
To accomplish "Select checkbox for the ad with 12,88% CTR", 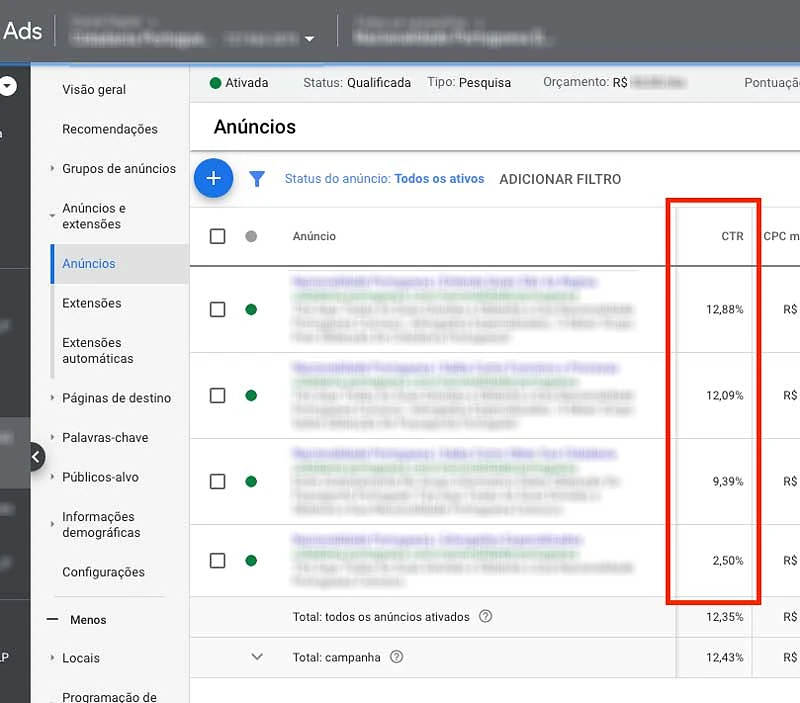I will tap(217, 309).
